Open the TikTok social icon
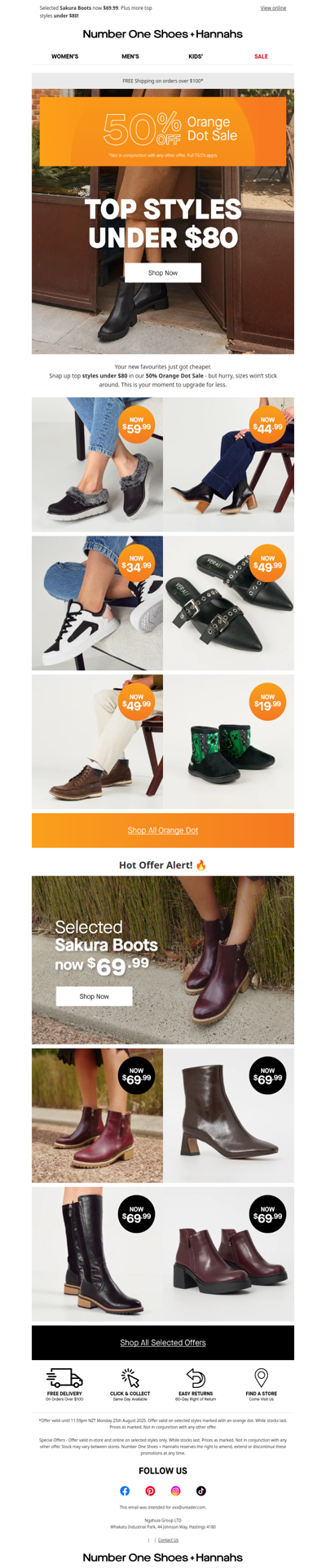The image size is (326, 1568). coord(201,1491)
